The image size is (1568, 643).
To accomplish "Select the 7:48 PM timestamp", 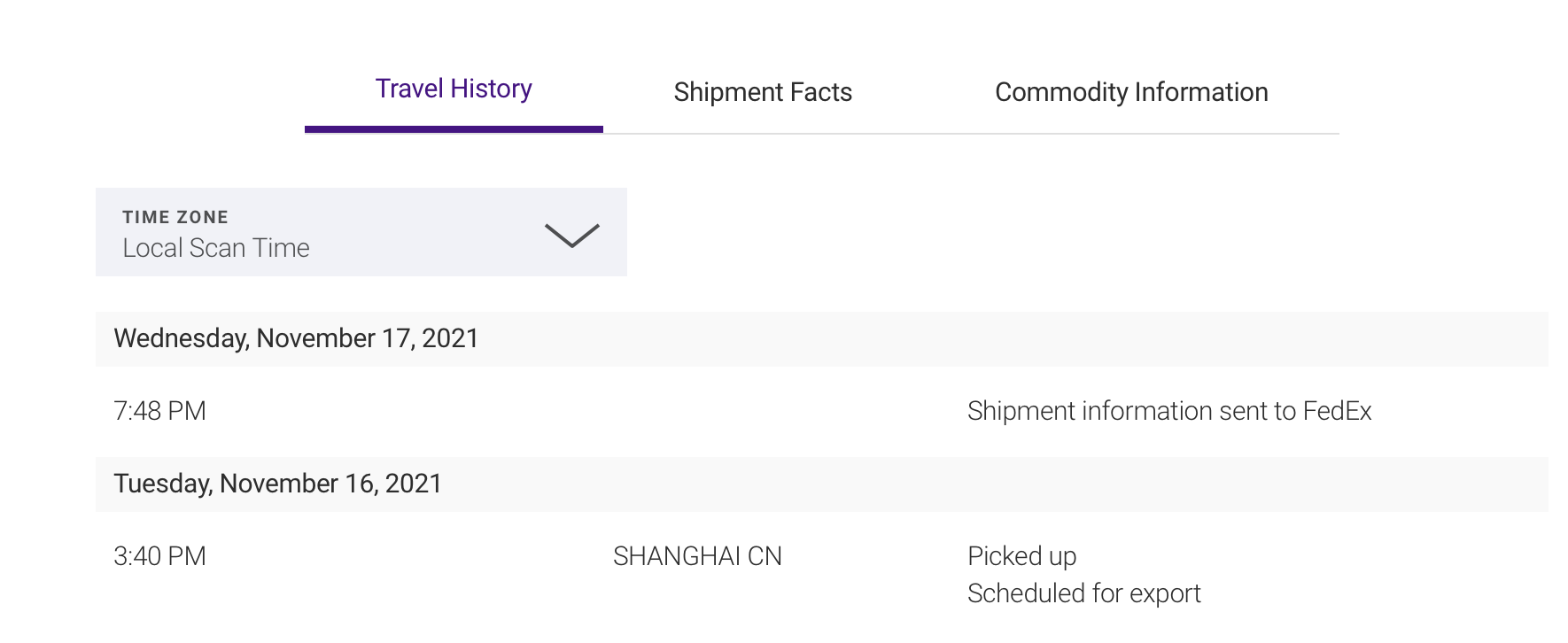I will (159, 411).
